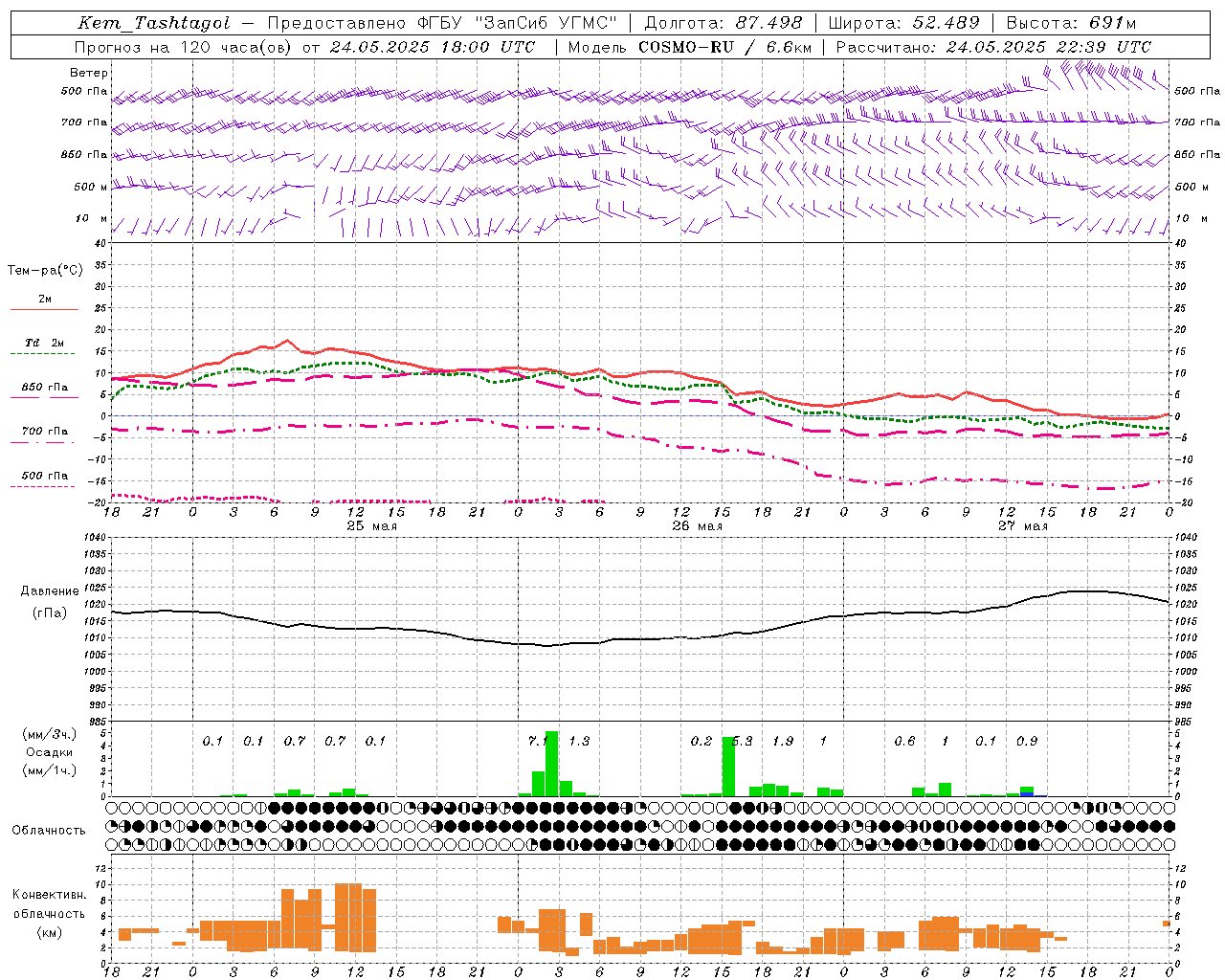
Task: Click the 0.9 precipitation total
Action: point(1027,741)
